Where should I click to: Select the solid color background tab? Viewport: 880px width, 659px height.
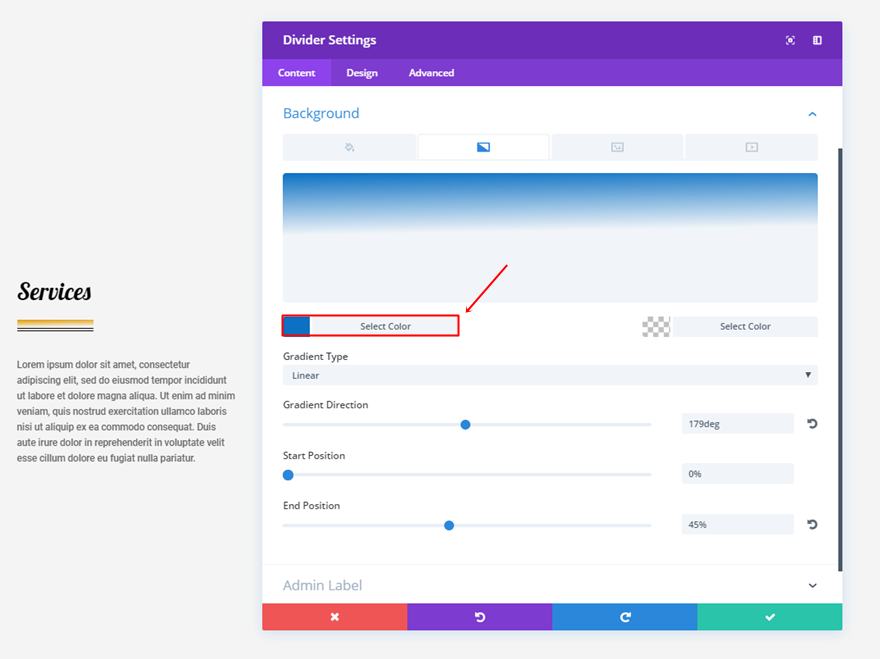tap(349, 147)
